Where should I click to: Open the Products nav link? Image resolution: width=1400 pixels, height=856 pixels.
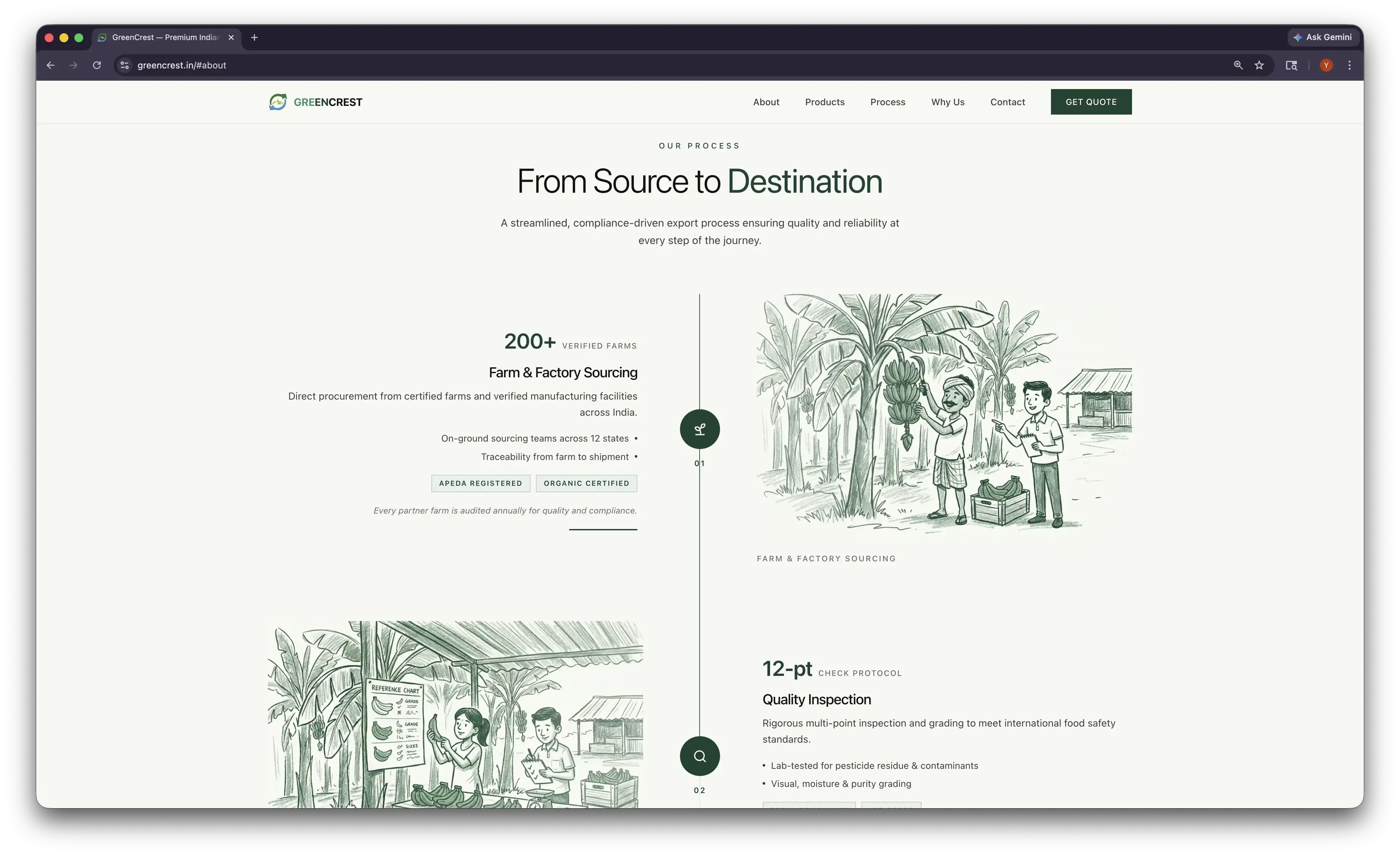tap(824, 102)
